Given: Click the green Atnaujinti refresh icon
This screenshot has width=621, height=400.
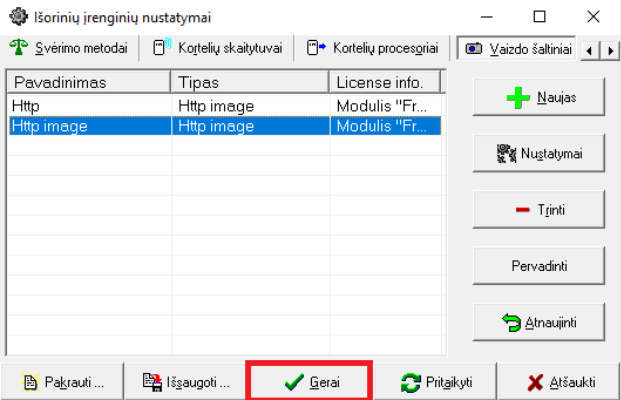Looking at the screenshot, I should 511,323.
